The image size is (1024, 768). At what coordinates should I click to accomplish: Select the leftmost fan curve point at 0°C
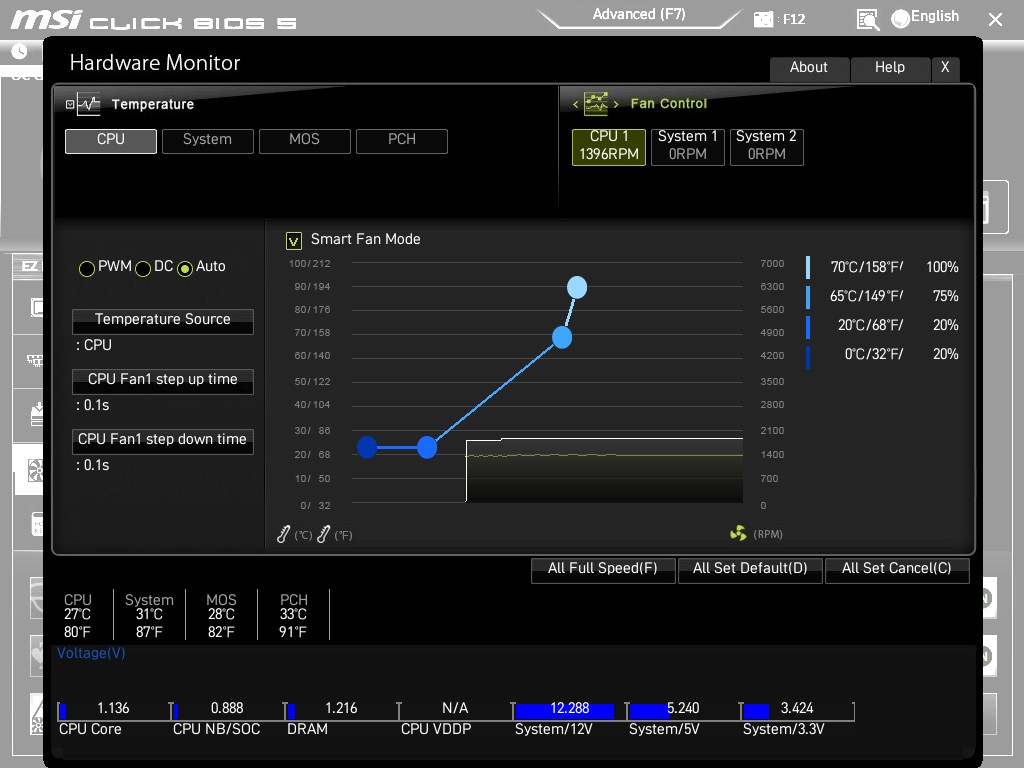pos(367,447)
